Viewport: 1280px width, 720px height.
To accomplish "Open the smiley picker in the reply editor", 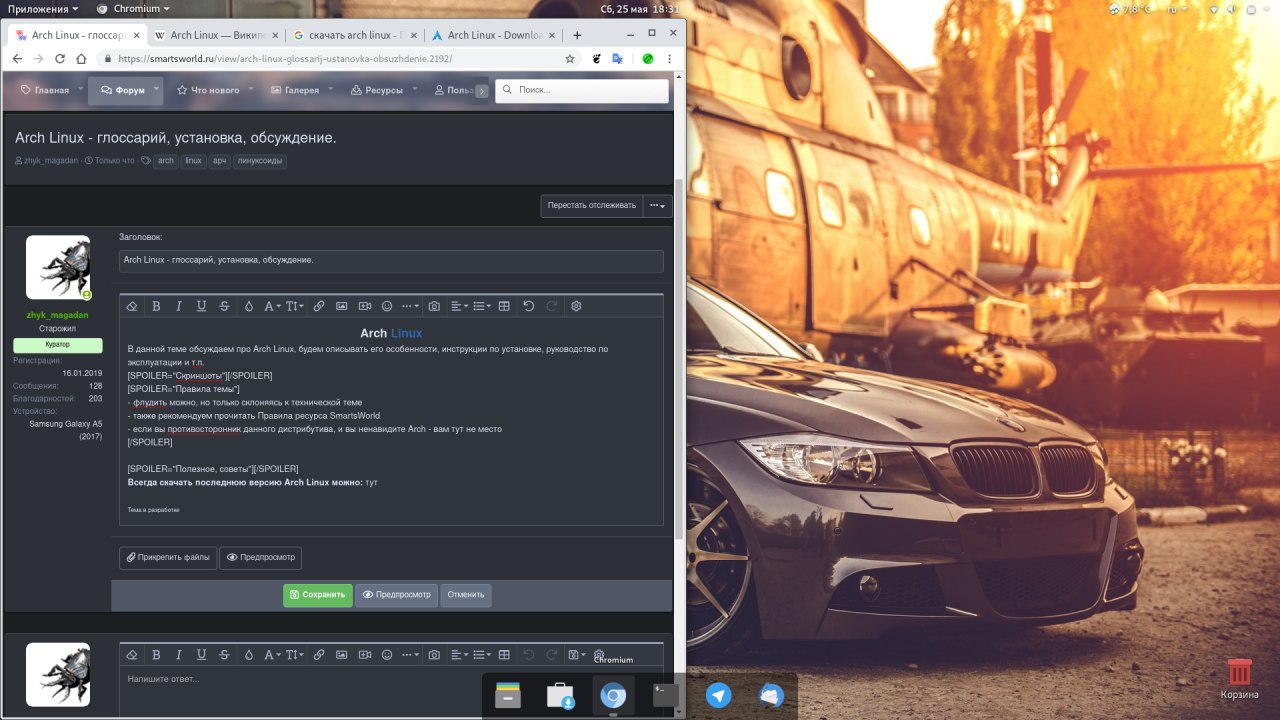I will 387,655.
